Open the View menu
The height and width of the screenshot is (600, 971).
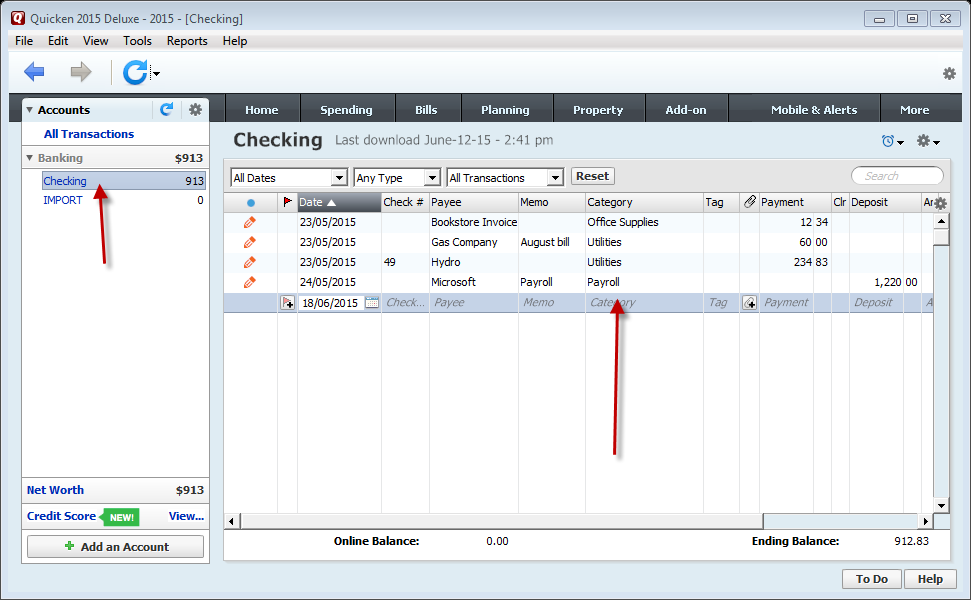pos(95,41)
